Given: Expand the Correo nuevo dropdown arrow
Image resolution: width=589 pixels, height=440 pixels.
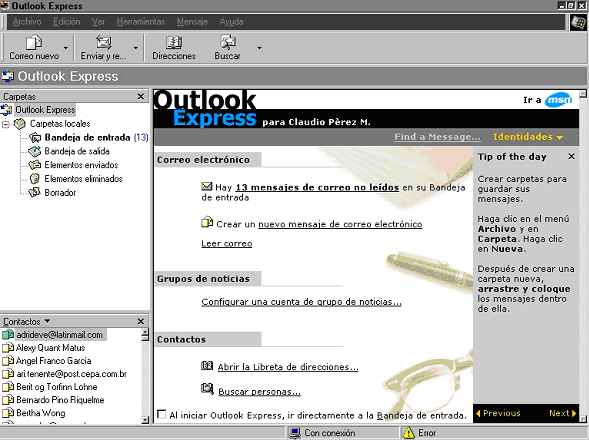Looking at the screenshot, I should (66, 48).
